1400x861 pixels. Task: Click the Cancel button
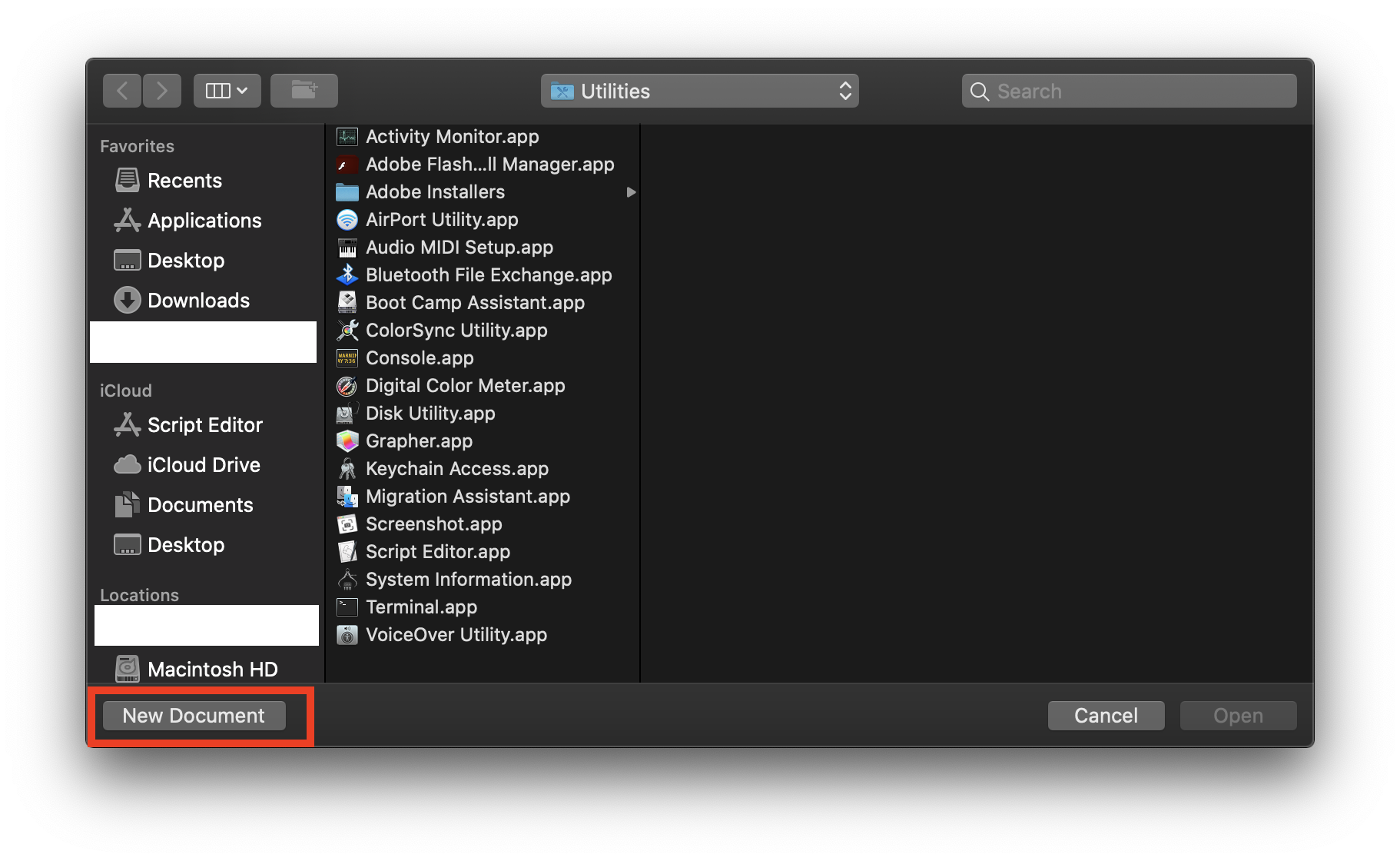click(x=1106, y=715)
